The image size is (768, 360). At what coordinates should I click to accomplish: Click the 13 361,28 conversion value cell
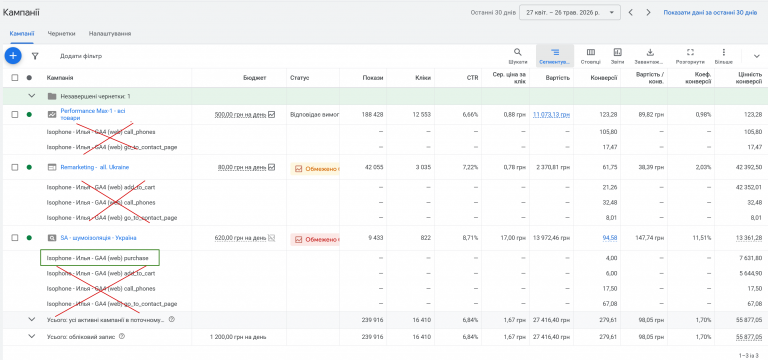(x=749, y=238)
